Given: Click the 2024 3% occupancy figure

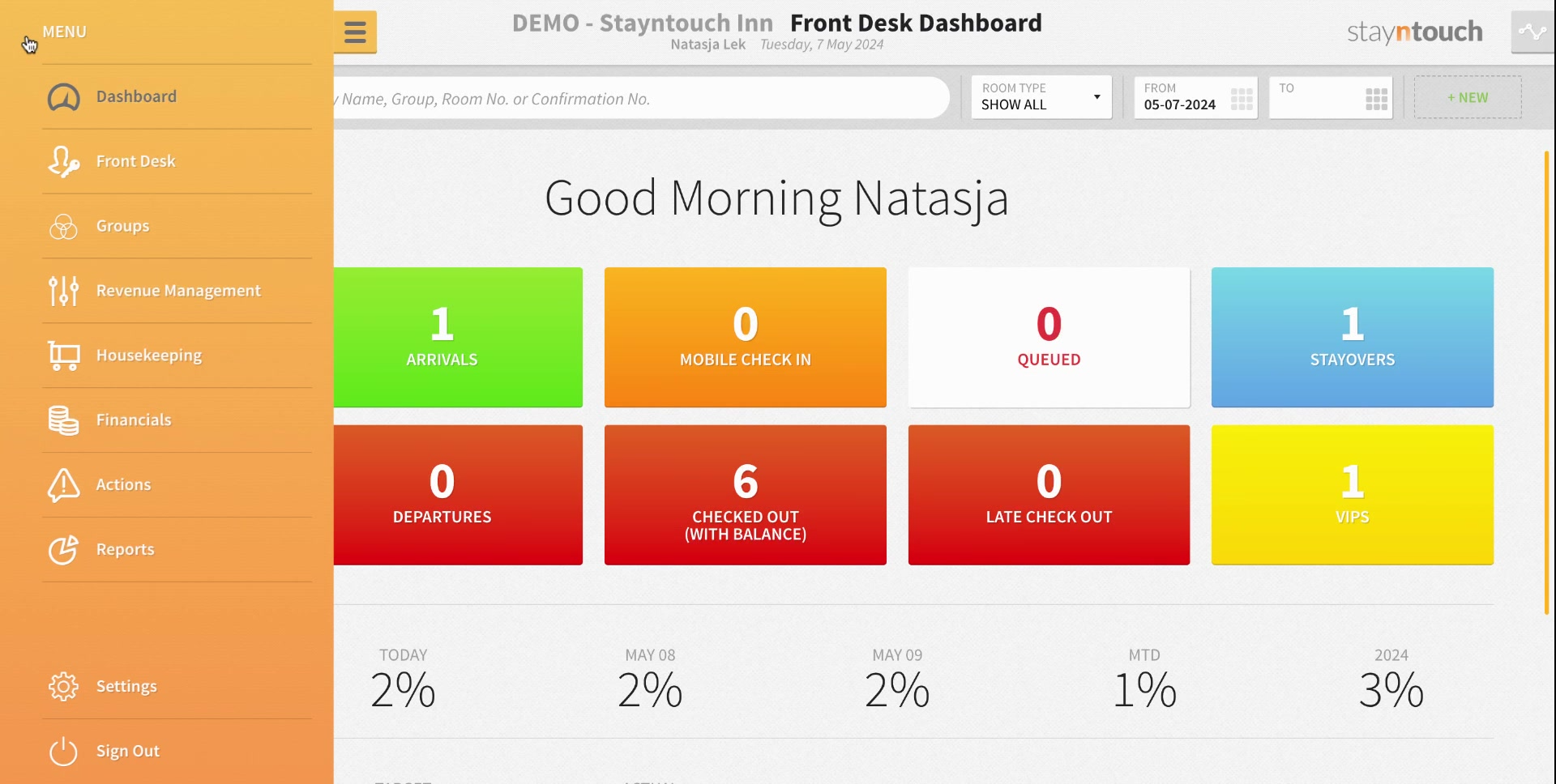Looking at the screenshot, I should [1391, 690].
